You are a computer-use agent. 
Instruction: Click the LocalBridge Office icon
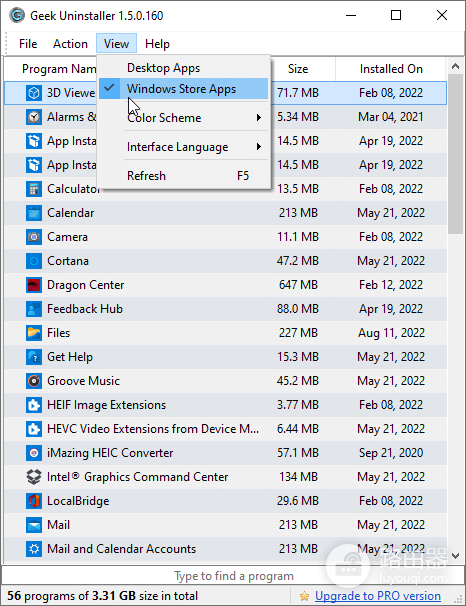34,501
